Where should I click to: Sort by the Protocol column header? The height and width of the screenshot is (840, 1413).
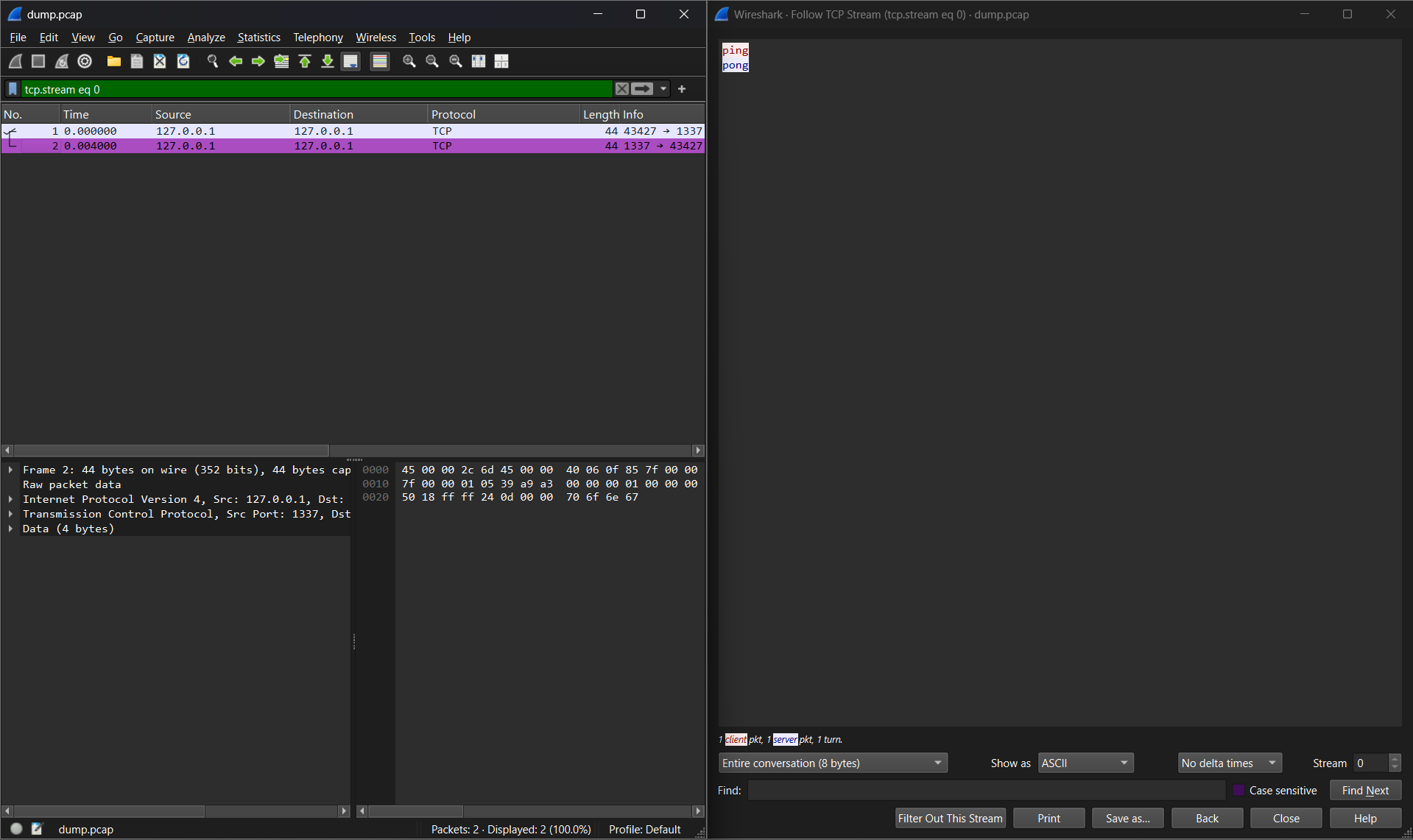point(504,114)
